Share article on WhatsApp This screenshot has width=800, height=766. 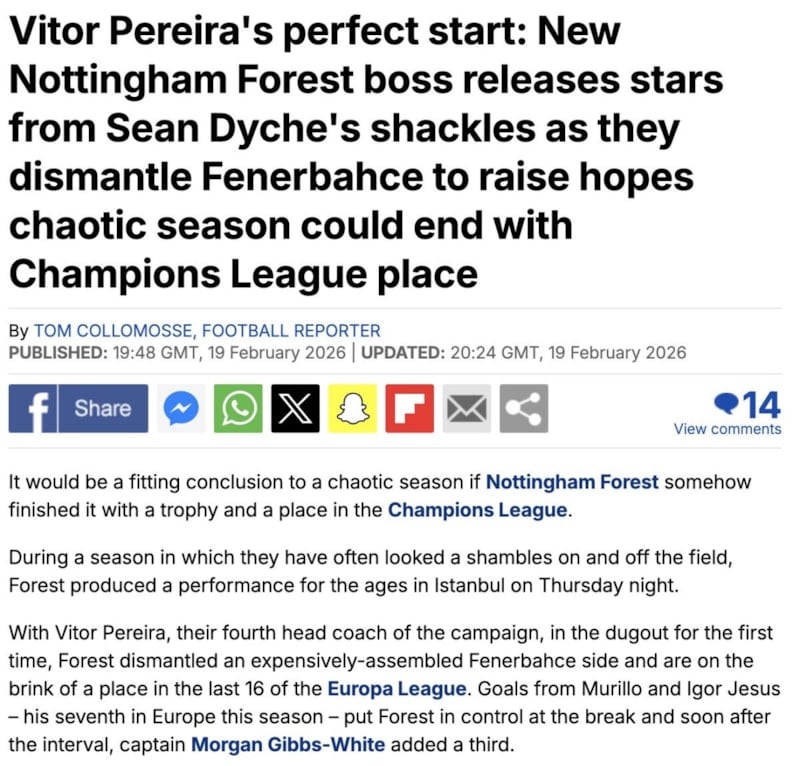[238, 408]
